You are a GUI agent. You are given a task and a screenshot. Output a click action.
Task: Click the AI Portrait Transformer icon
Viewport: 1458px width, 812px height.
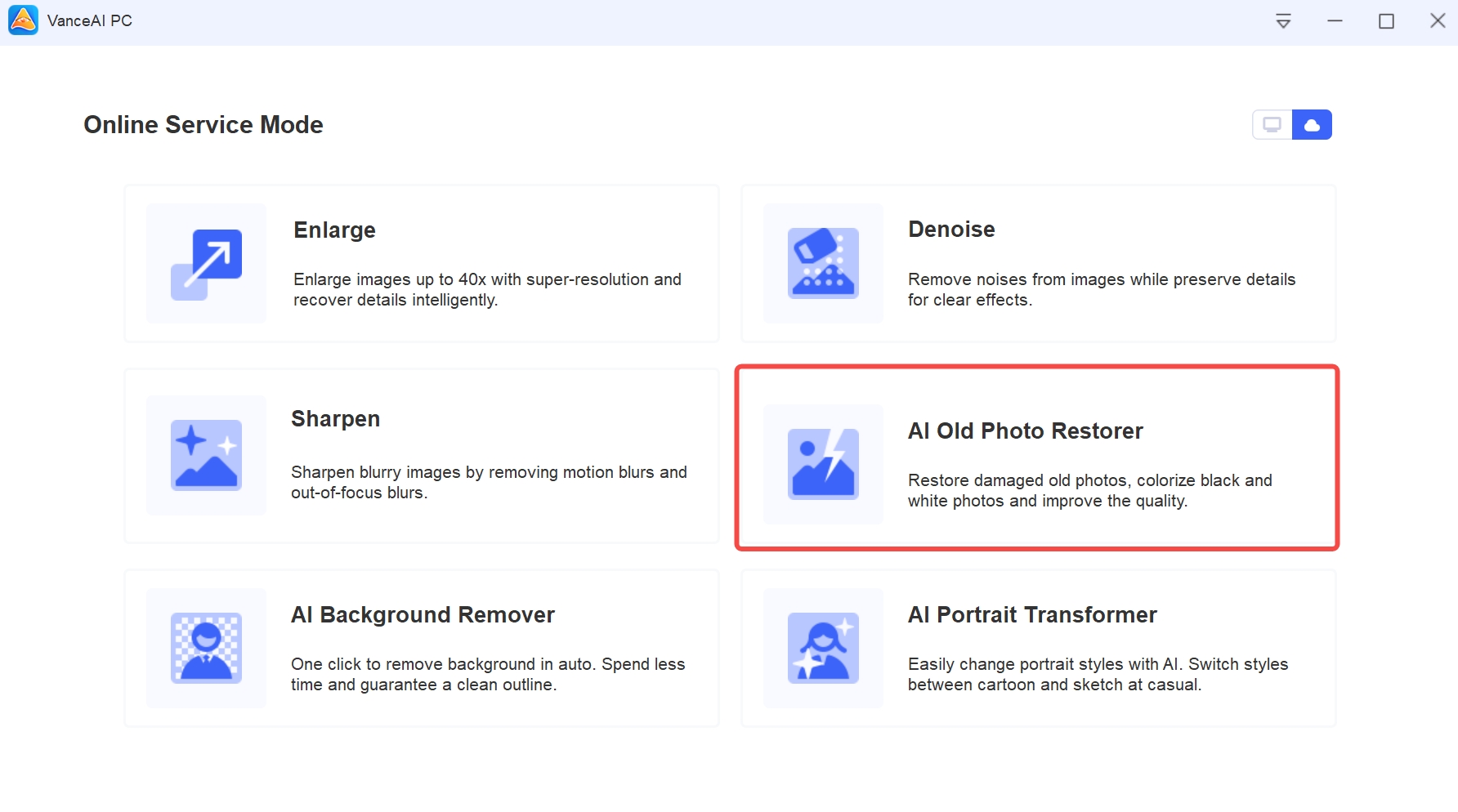(823, 648)
